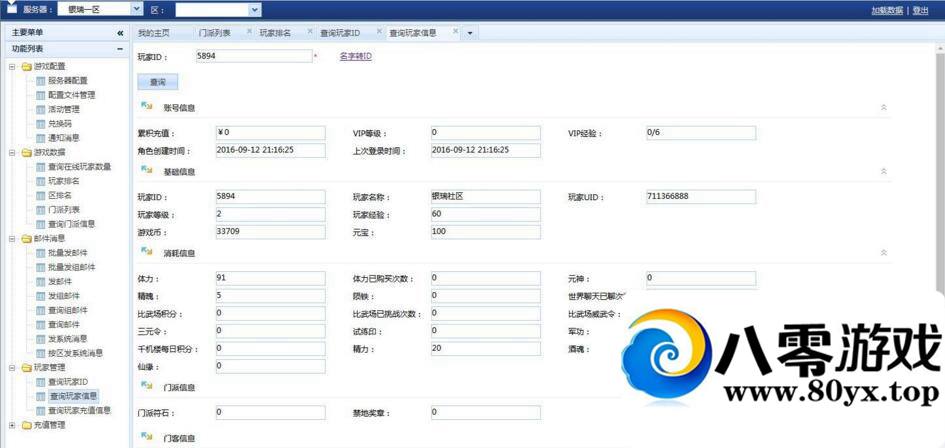Click the 玩家管理 folder icon

coord(26,367)
